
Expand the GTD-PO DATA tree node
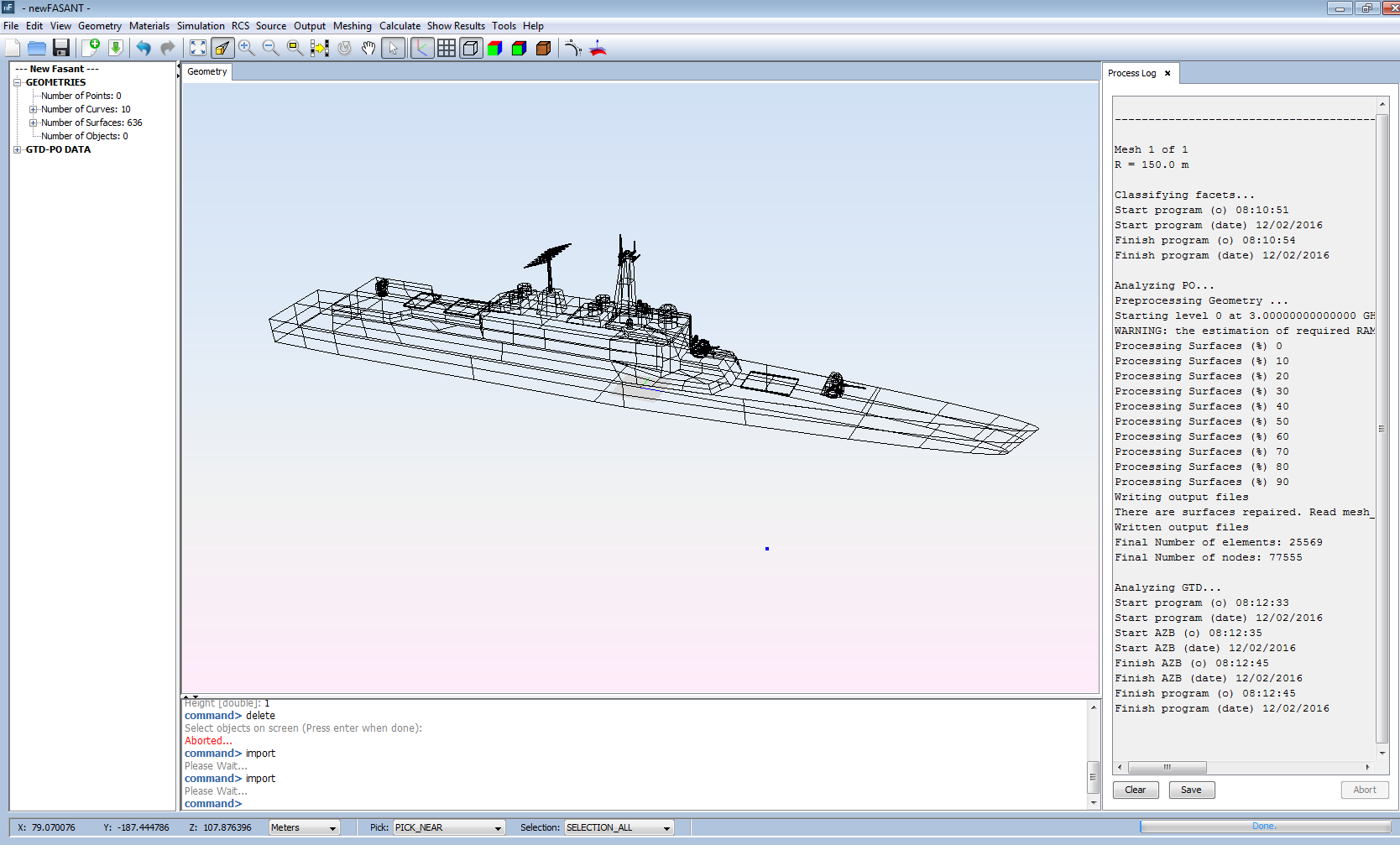(18, 150)
